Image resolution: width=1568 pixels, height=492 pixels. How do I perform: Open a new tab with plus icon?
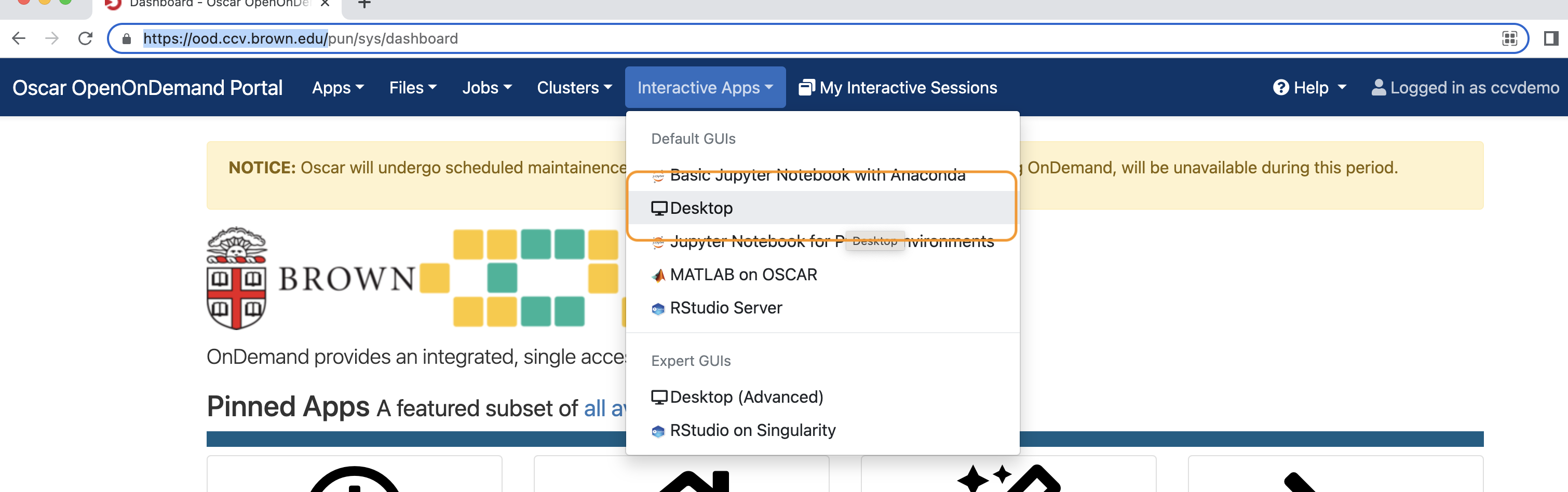click(364, 4)
